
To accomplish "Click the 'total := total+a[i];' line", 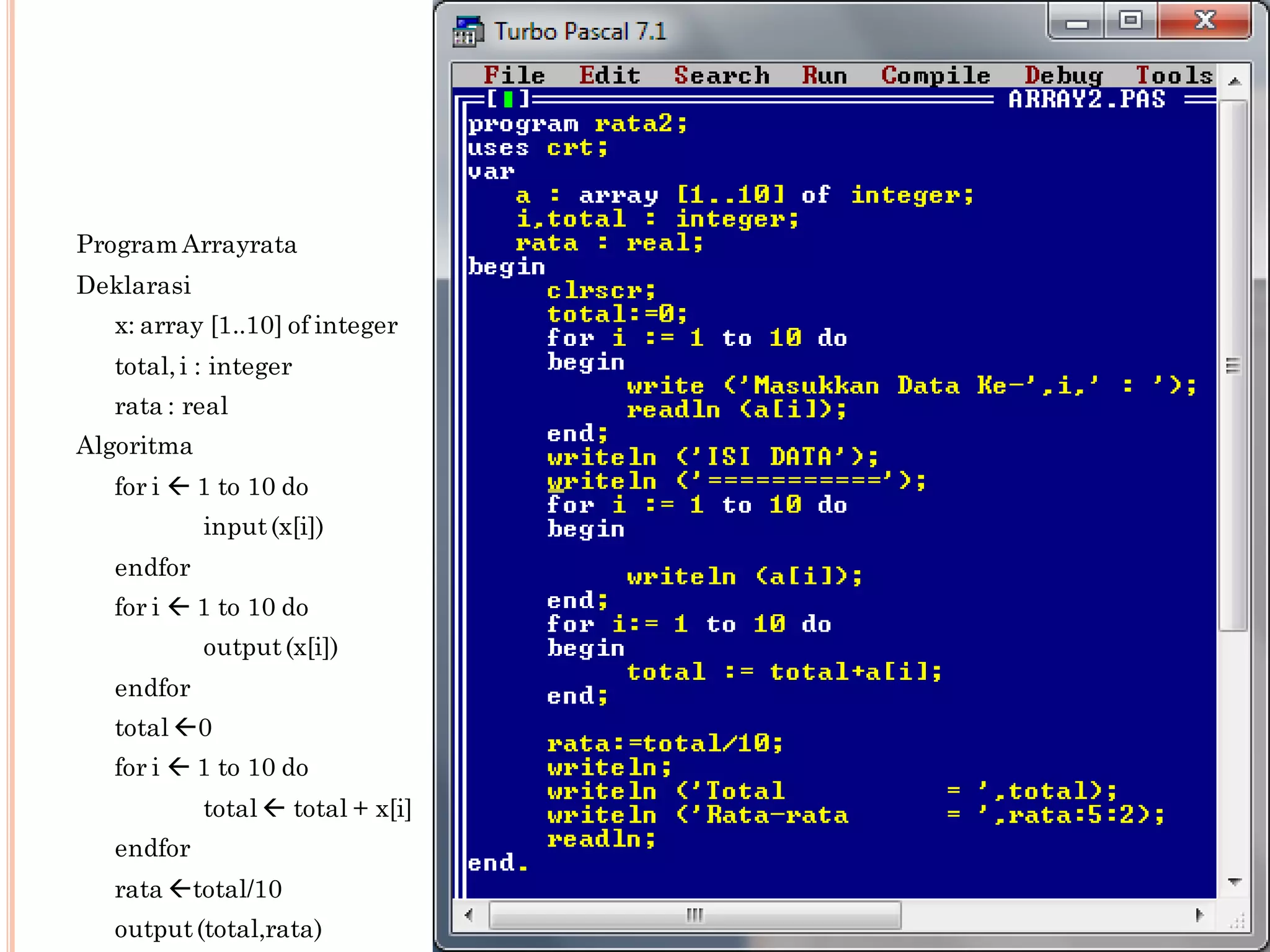I will click(784, 672).
